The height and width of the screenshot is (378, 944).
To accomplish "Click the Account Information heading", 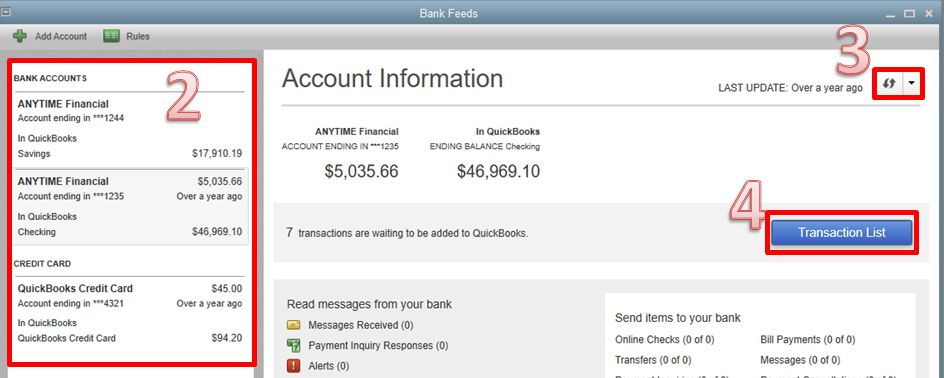I will point(392,79).
